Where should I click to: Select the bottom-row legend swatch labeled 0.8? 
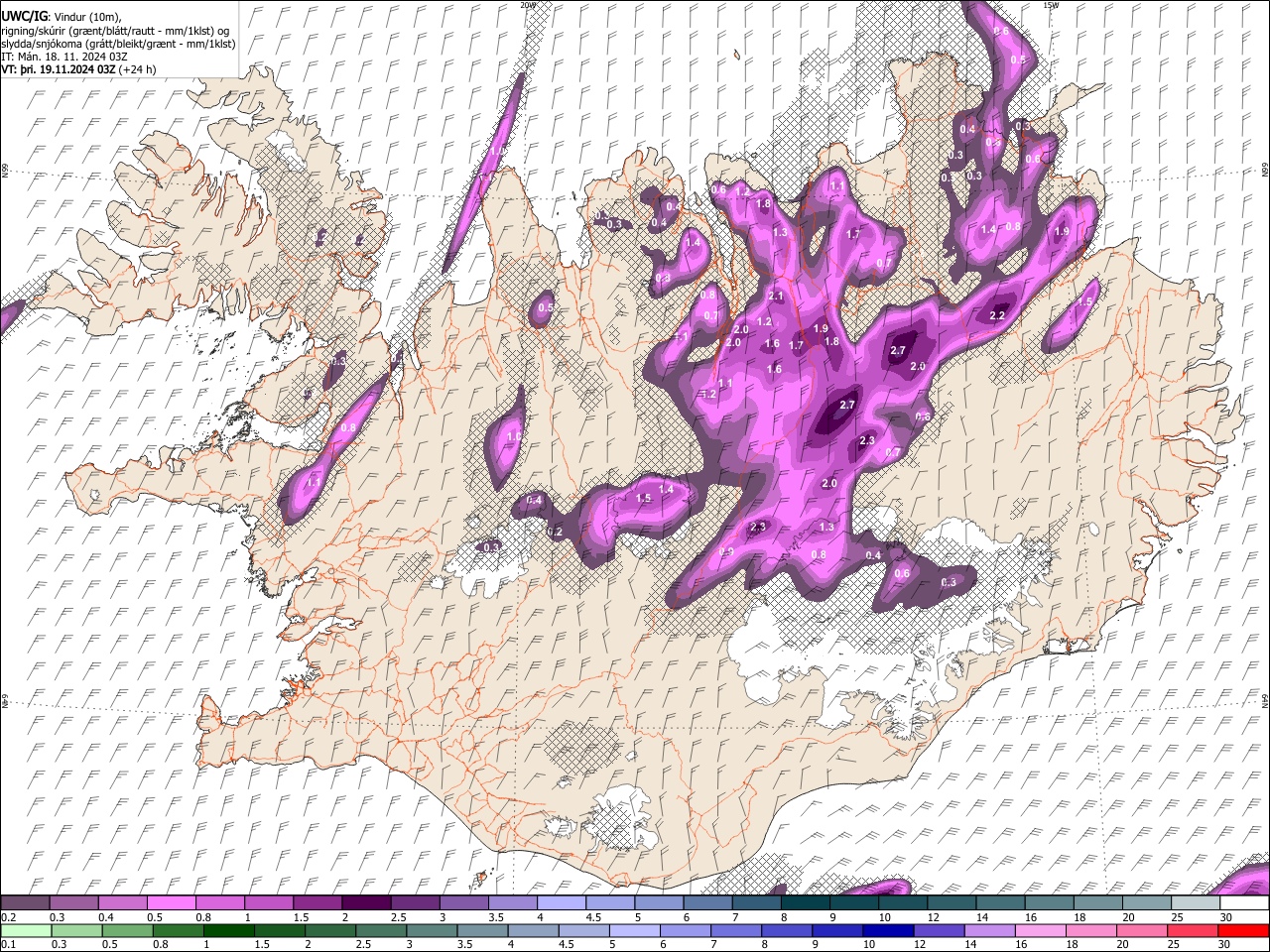tap(179, 930)
